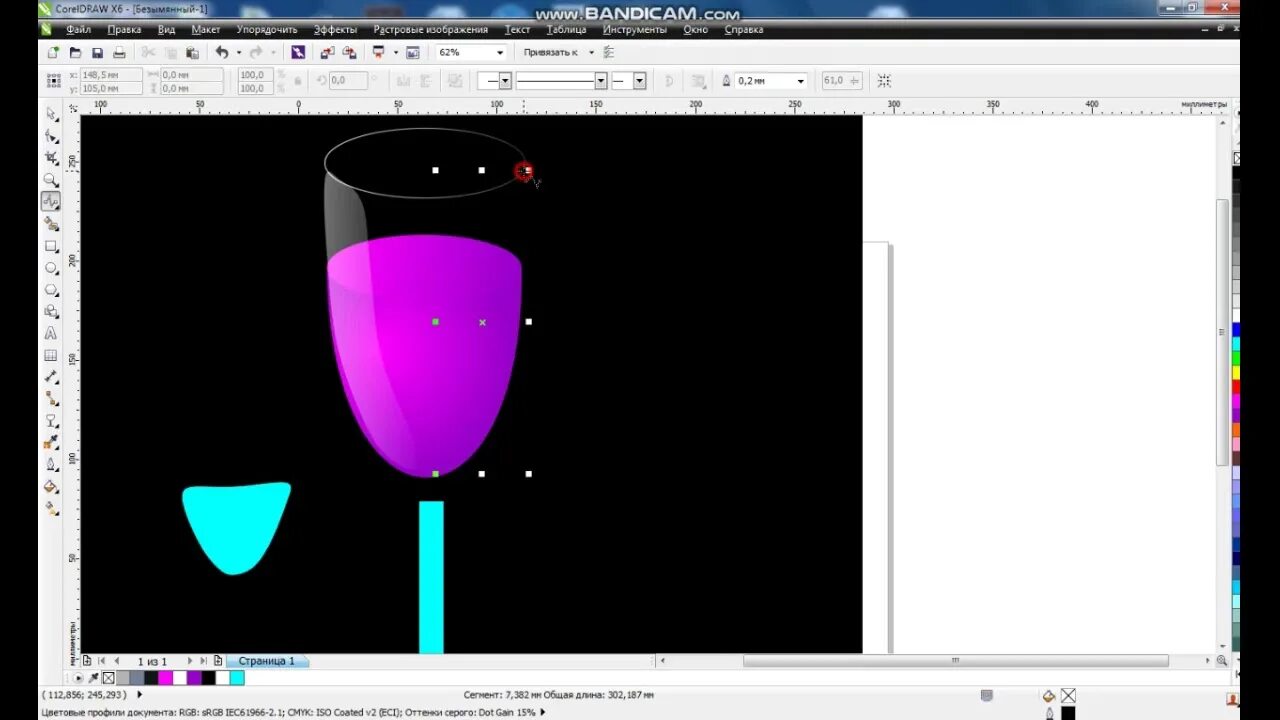Open the Options dialog icon
Image resolution: width=1280 pixels, height=720 pixels.
pos(608,52)
